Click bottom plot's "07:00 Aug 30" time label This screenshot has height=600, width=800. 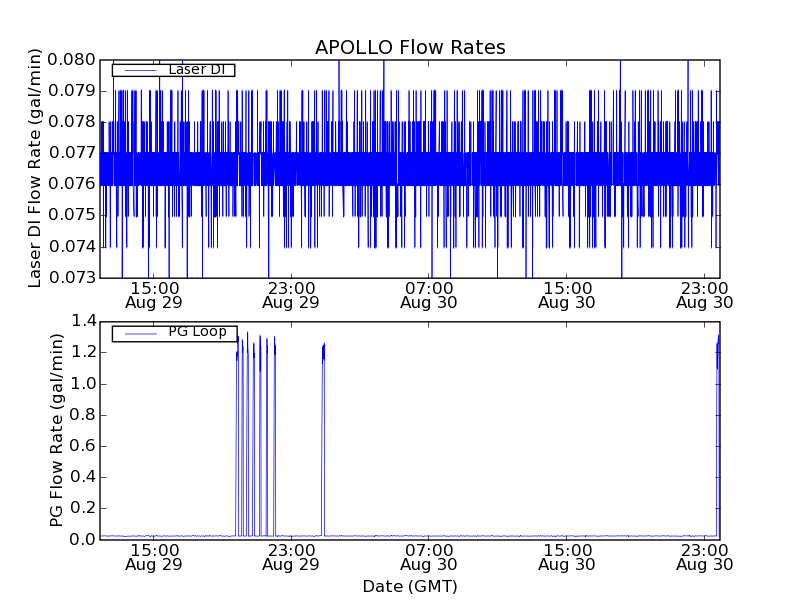(429, 557)
